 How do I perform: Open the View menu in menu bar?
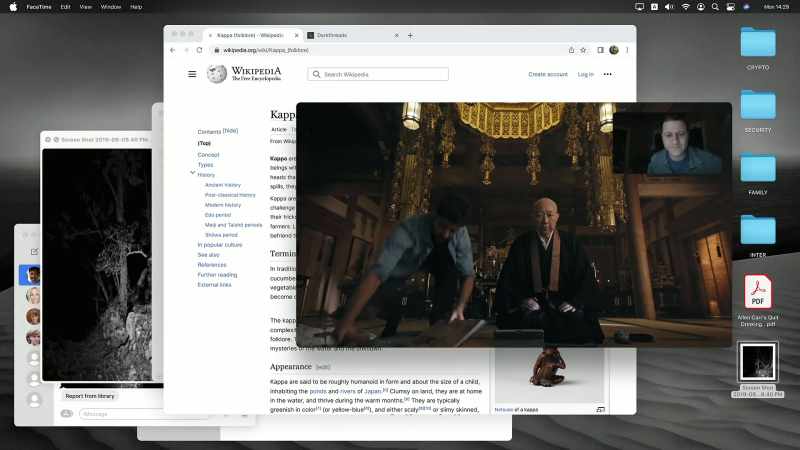point(85,7)
